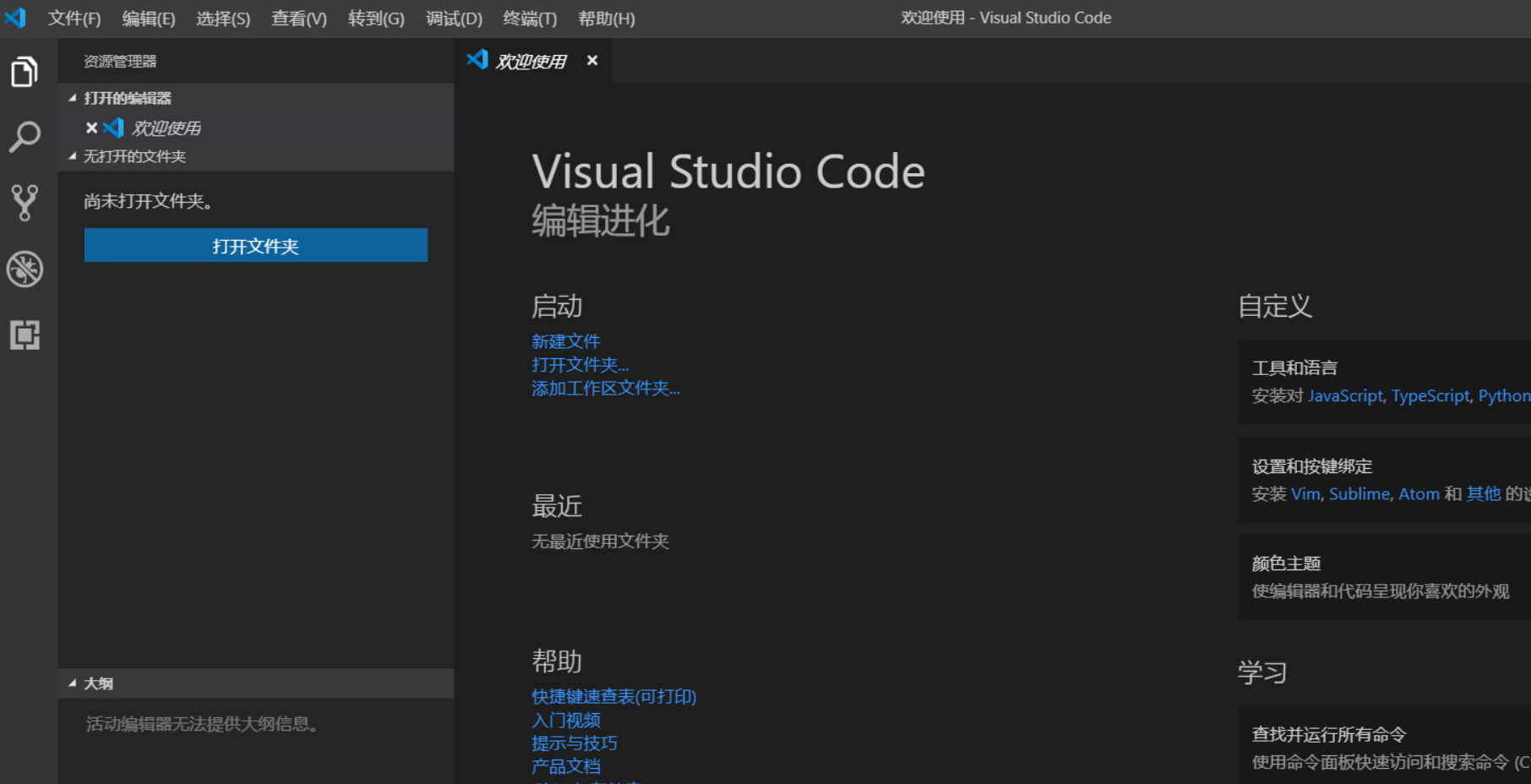
Task: Open the 编辑(E) menu
Action: (149, 18)
